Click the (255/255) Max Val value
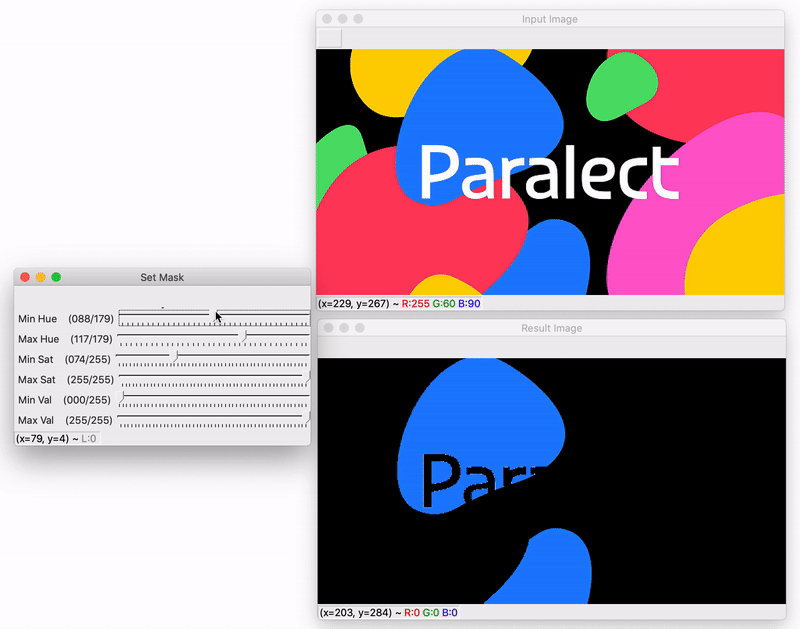 88,421
